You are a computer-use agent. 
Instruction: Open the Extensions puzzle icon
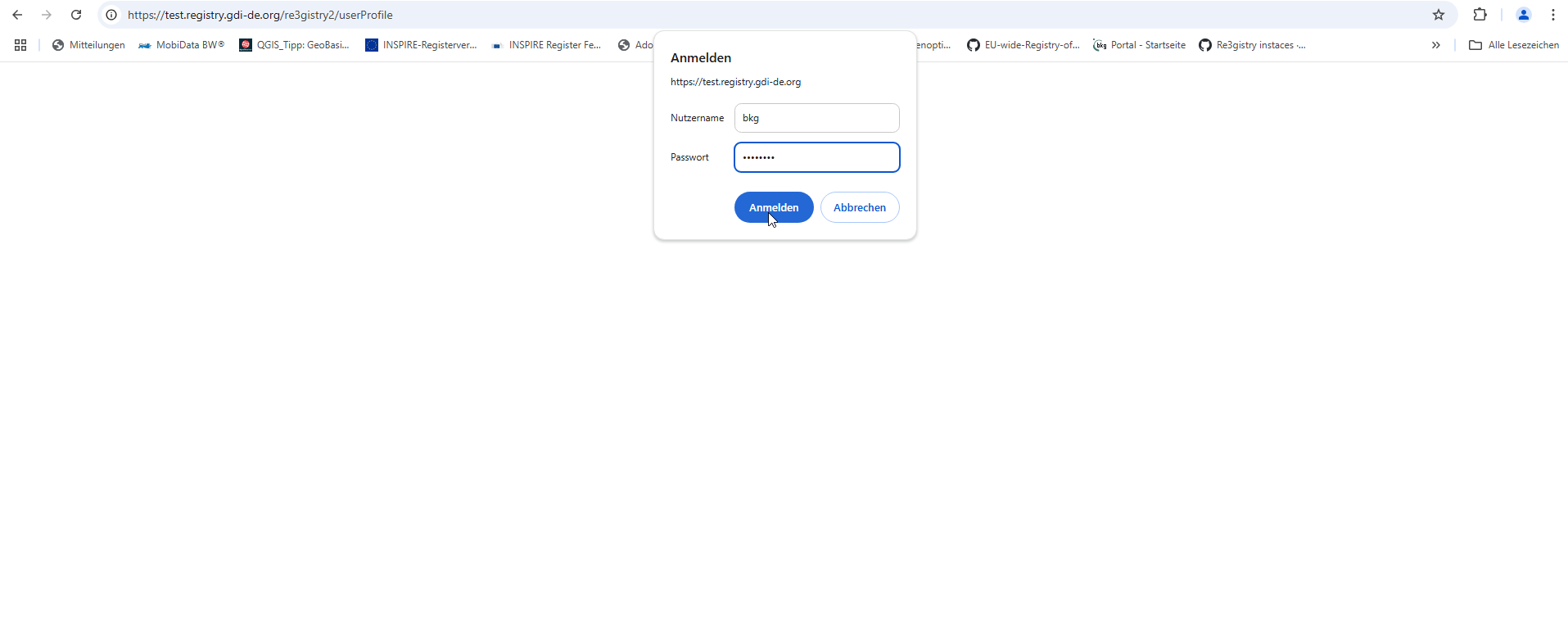tap(1480, 15)
